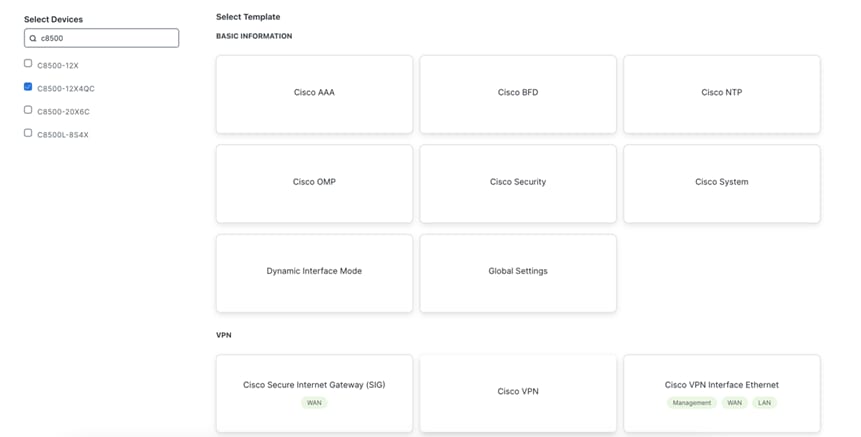Select Cisco VPN Interface Ethernet template
The image size is (861, 437).
pyautogui.click(x=722, y=393)
